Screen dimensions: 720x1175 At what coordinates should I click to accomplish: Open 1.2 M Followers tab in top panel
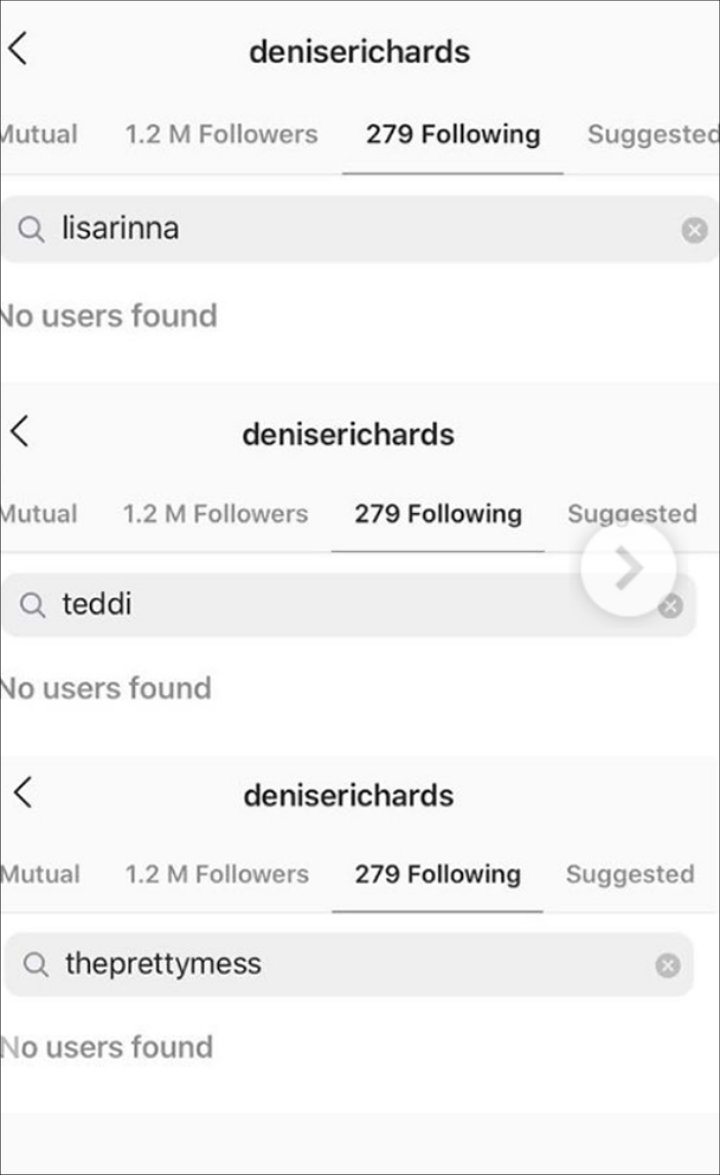pos(221,134)
